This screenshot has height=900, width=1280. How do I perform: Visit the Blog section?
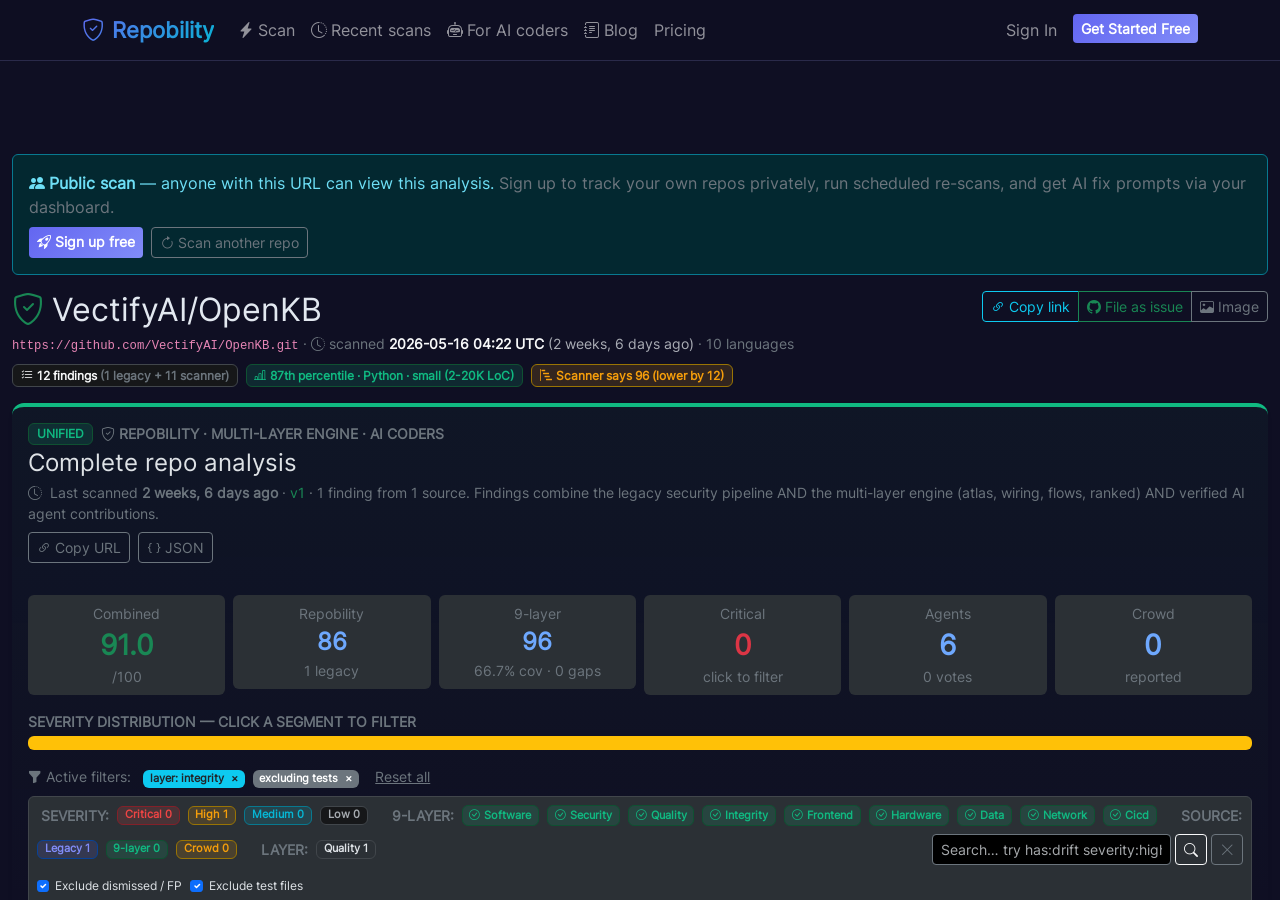[x=611, y=30]
